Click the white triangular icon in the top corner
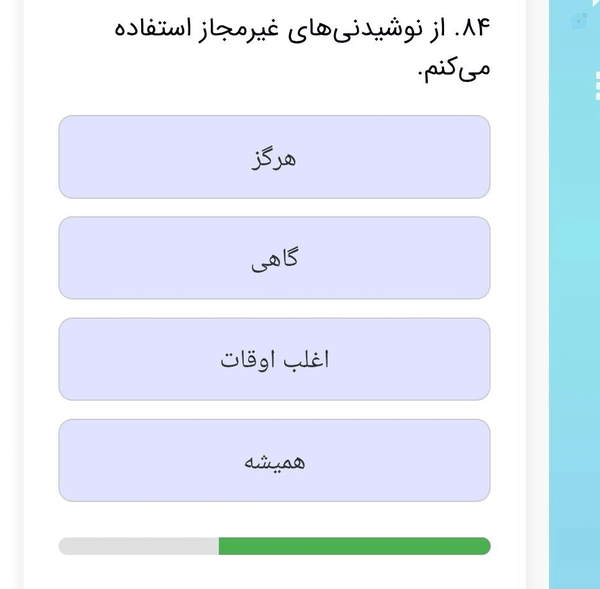The width and height of the screenshot is (600, 589). point(596,3)
